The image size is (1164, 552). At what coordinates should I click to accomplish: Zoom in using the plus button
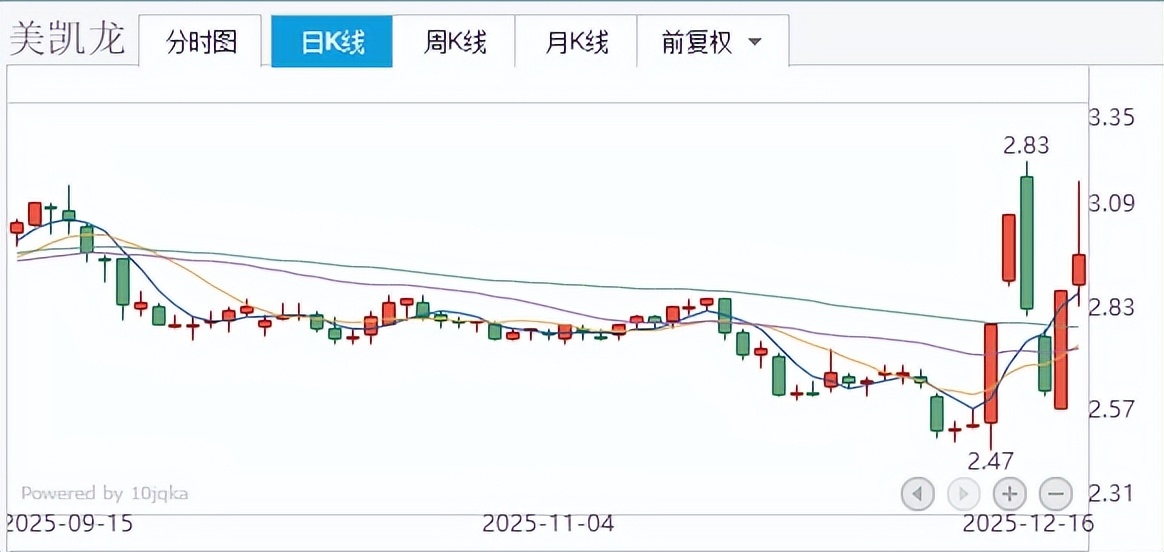(x=1010, y=493)
